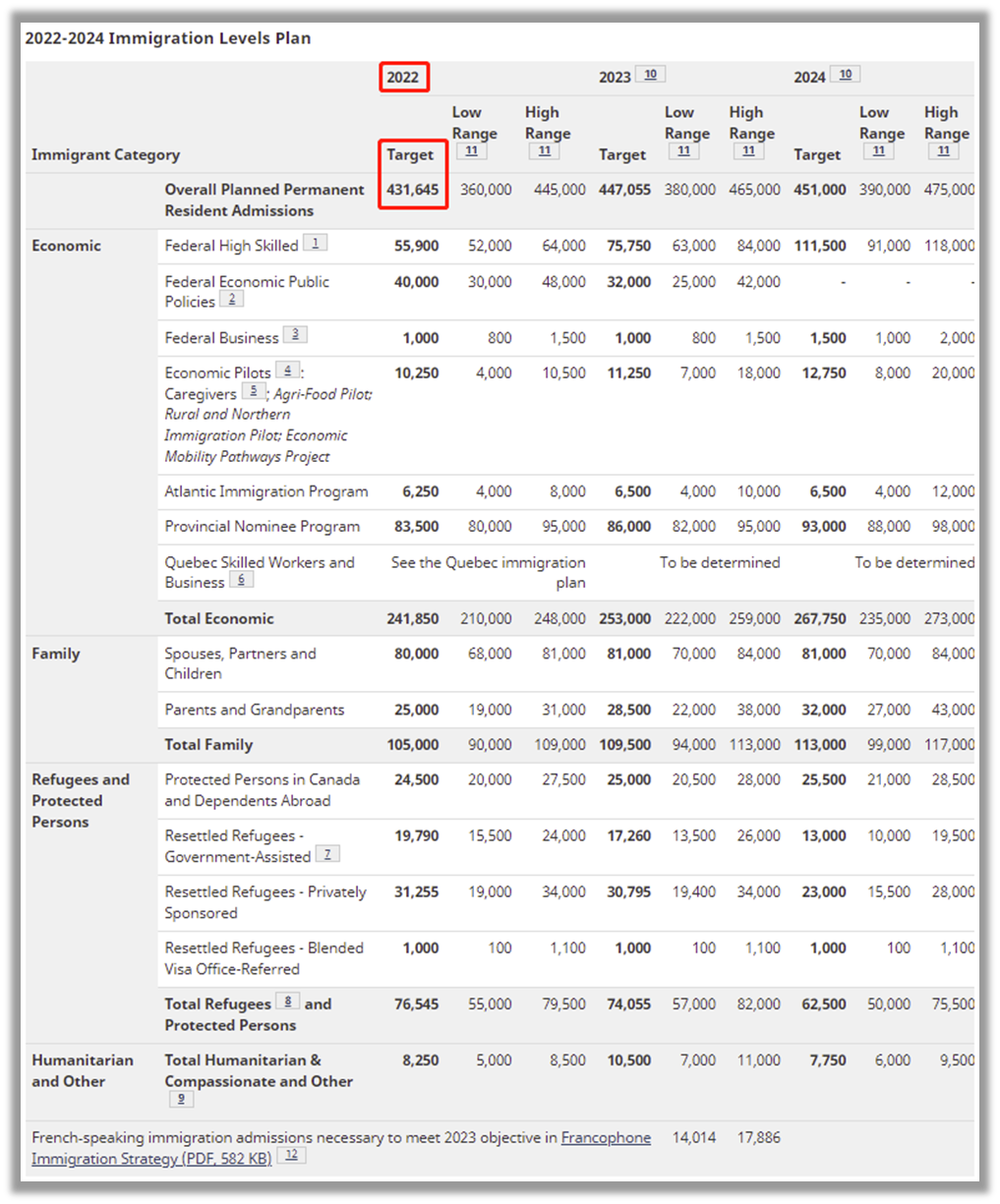1000x1204 pixels.
Task: Select the 267,750 Total Economic 2024 target
Action: (820, 619)
